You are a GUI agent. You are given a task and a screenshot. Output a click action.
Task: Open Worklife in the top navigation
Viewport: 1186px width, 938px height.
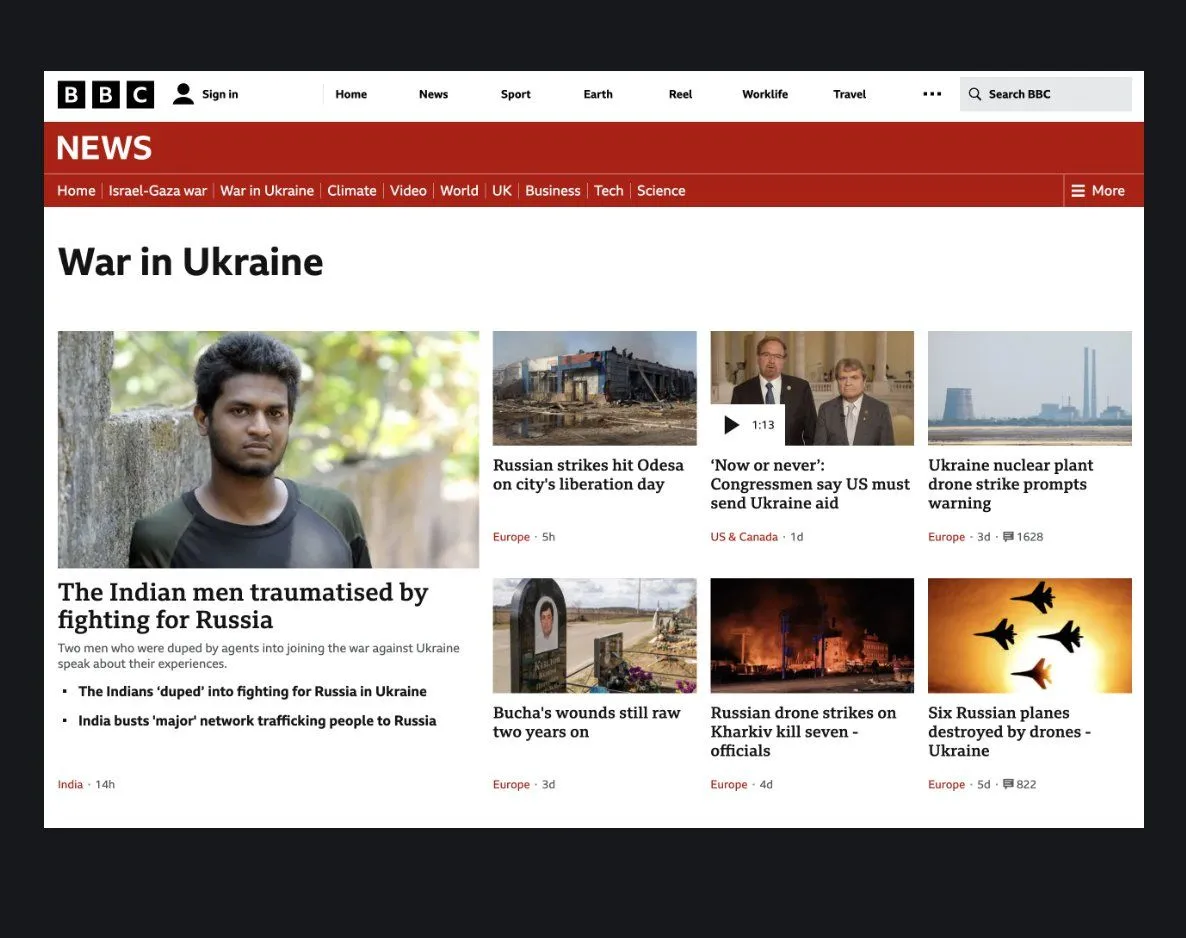(765, 94)
